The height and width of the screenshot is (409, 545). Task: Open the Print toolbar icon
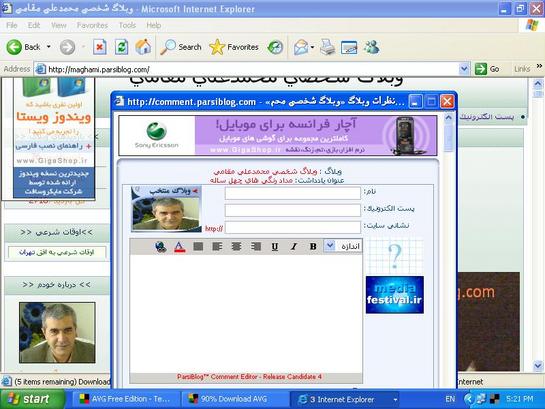click(x=327, y=47)
